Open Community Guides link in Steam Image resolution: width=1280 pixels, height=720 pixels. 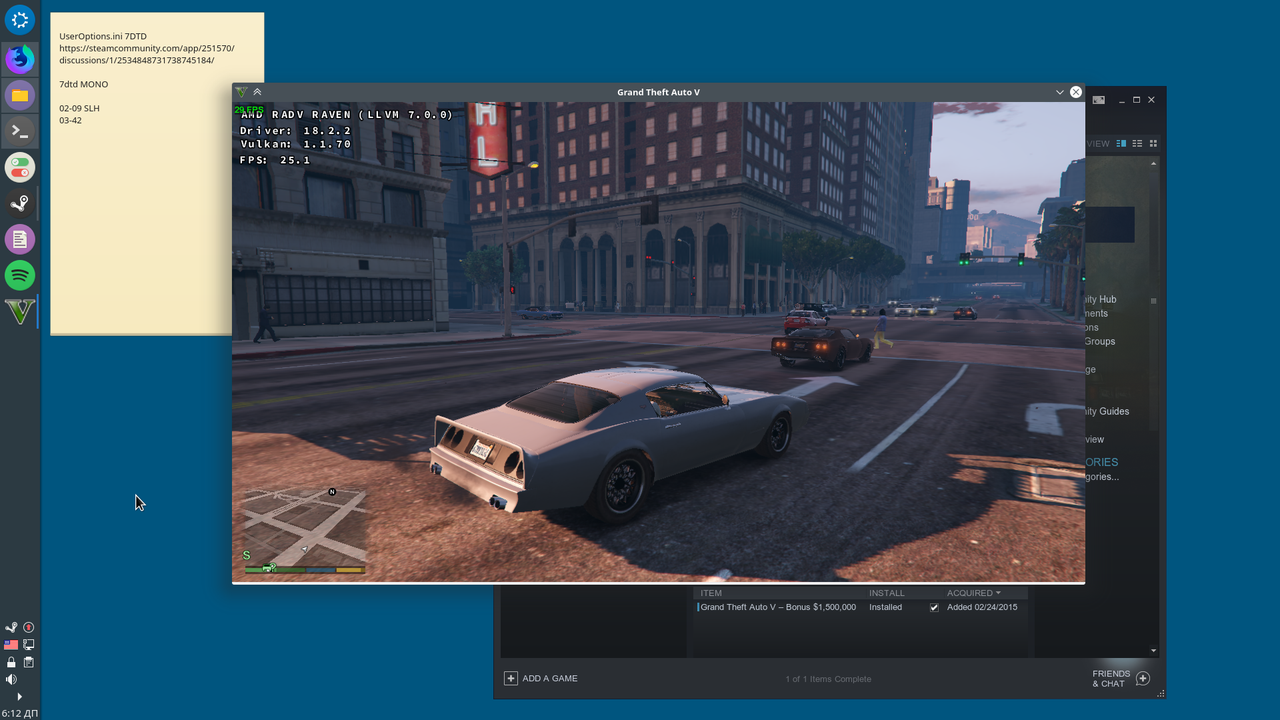[1107, 411]
